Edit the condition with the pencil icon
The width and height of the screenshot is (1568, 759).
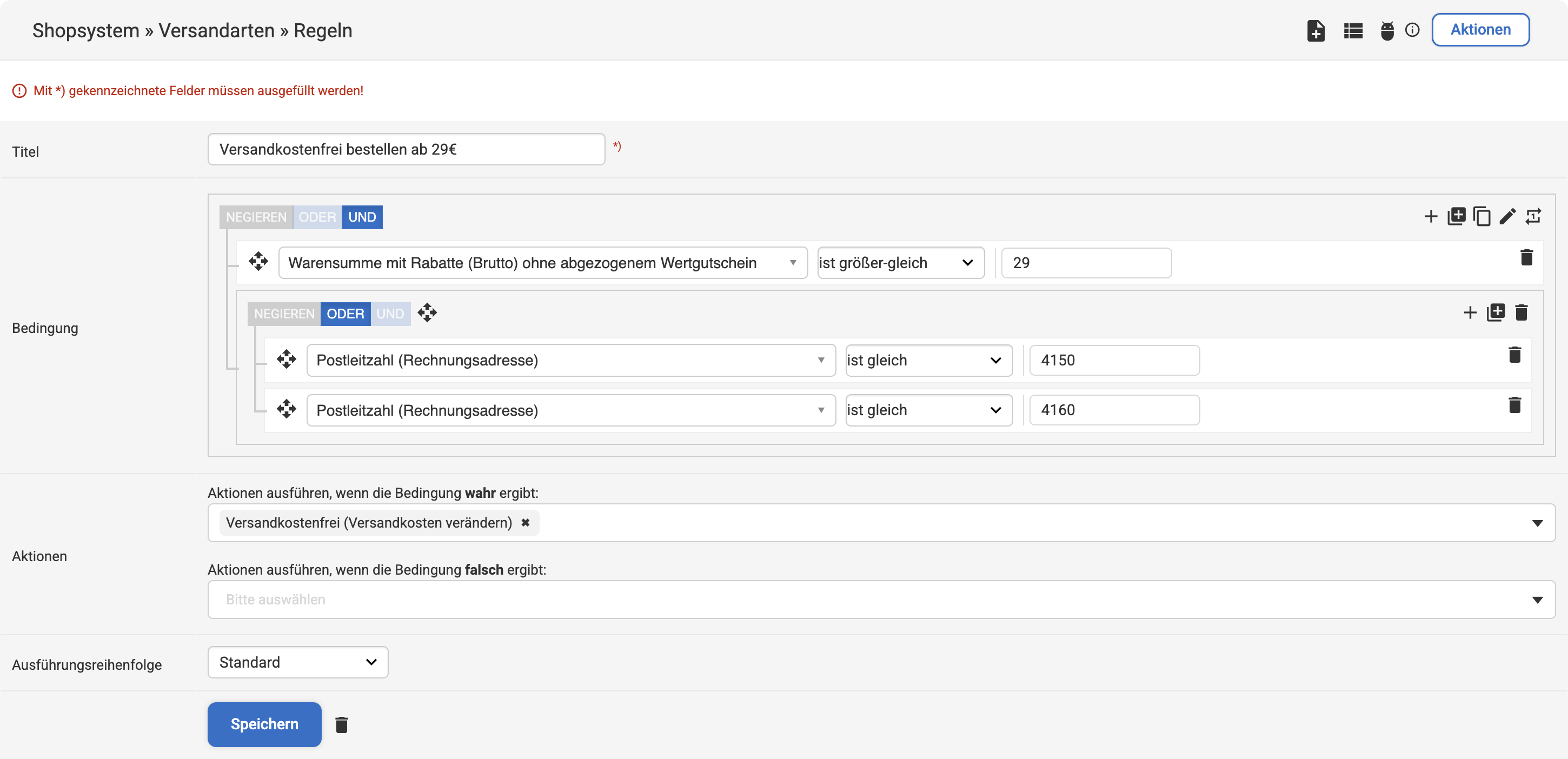[1507, 216]
